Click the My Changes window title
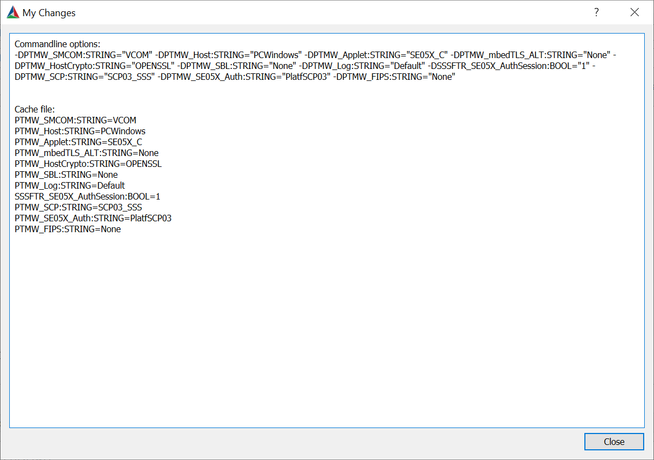This screenshot has height=460, width=654. (49, 13)
